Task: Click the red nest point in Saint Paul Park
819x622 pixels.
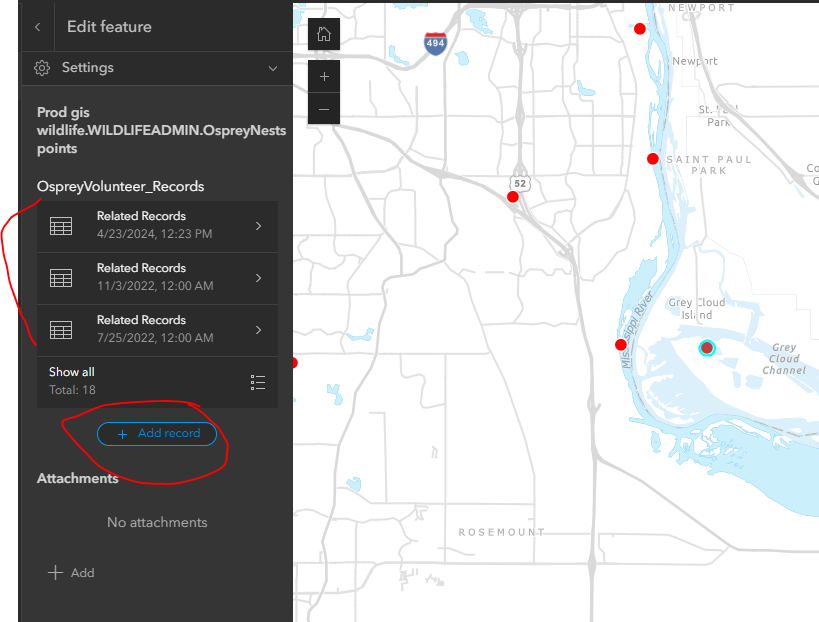Action: (653, 158)
